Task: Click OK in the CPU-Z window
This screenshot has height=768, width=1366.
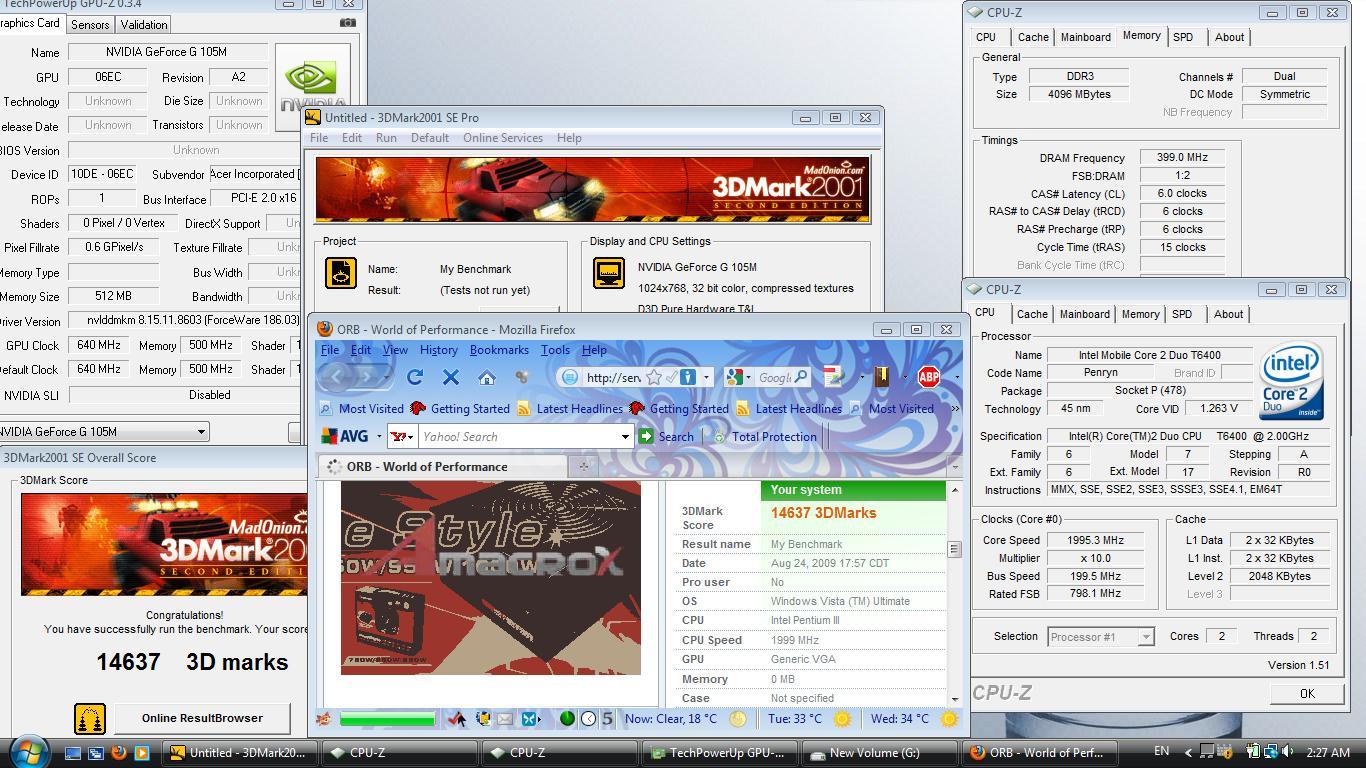Action: click(1307, 693)
